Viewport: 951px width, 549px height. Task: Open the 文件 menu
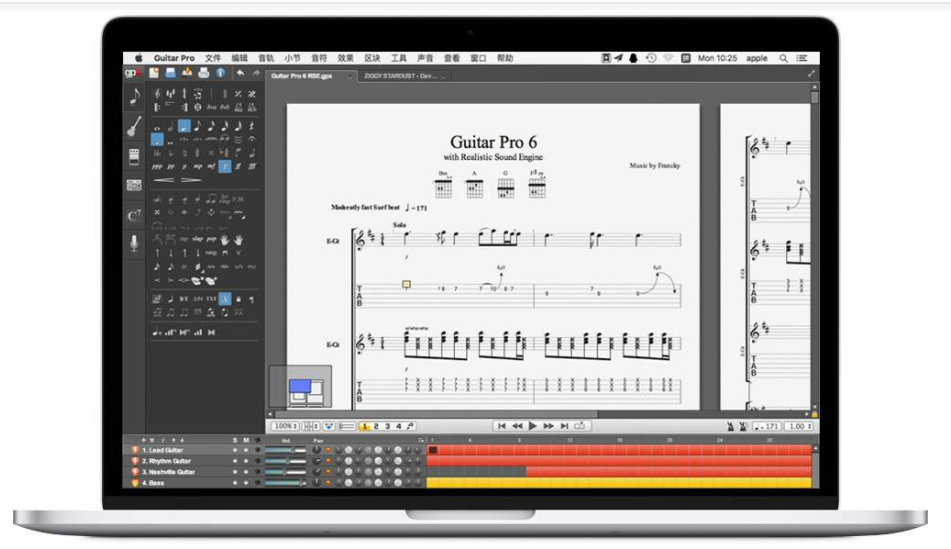tap(213, 58)
